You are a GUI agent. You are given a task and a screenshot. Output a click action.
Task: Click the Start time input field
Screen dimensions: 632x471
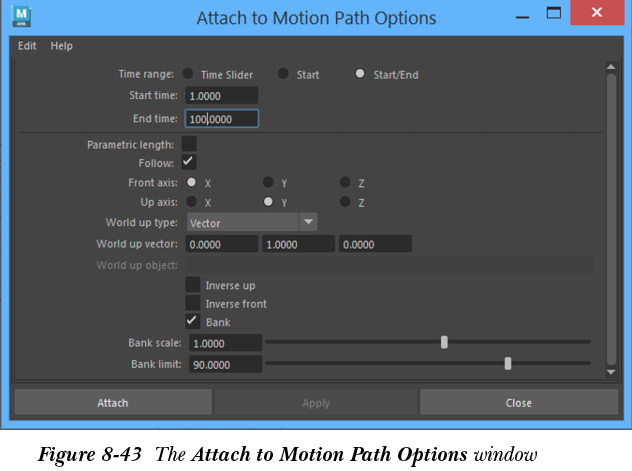[221, 95]
